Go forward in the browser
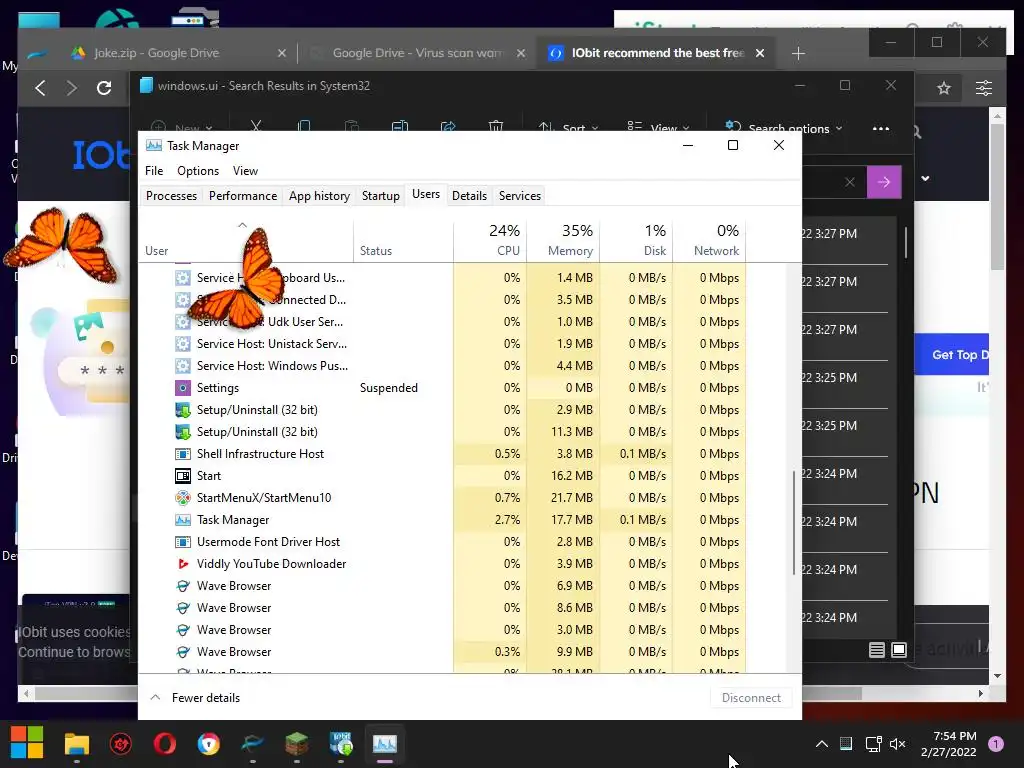 pyautogui.click(x=72, y=88)
